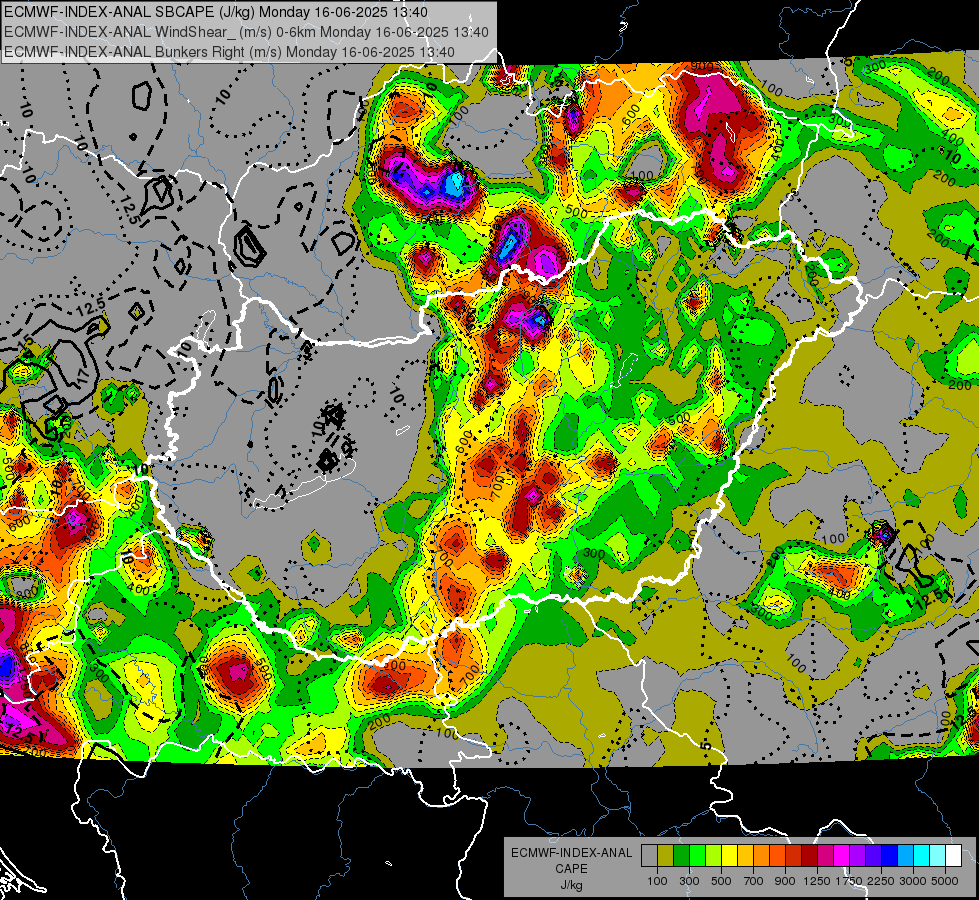Click the magenta swatch in CAPE legend
The width and height of the screenshot is (979, 900).
[841, 856]
